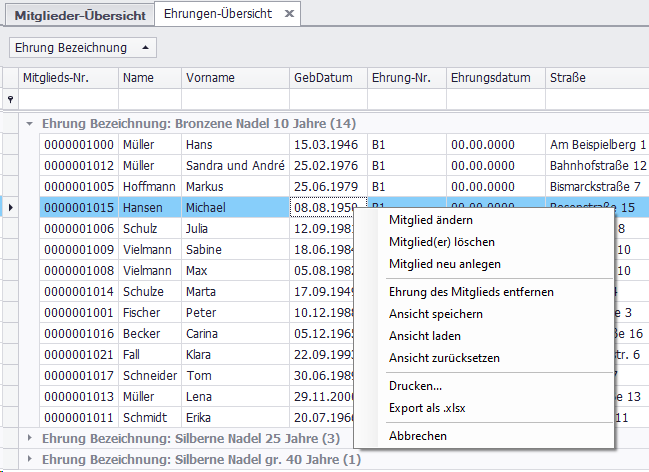
Task: Expand the Silberne Nadel gr. 40 Jahre group
Action: tap(31, 459)
